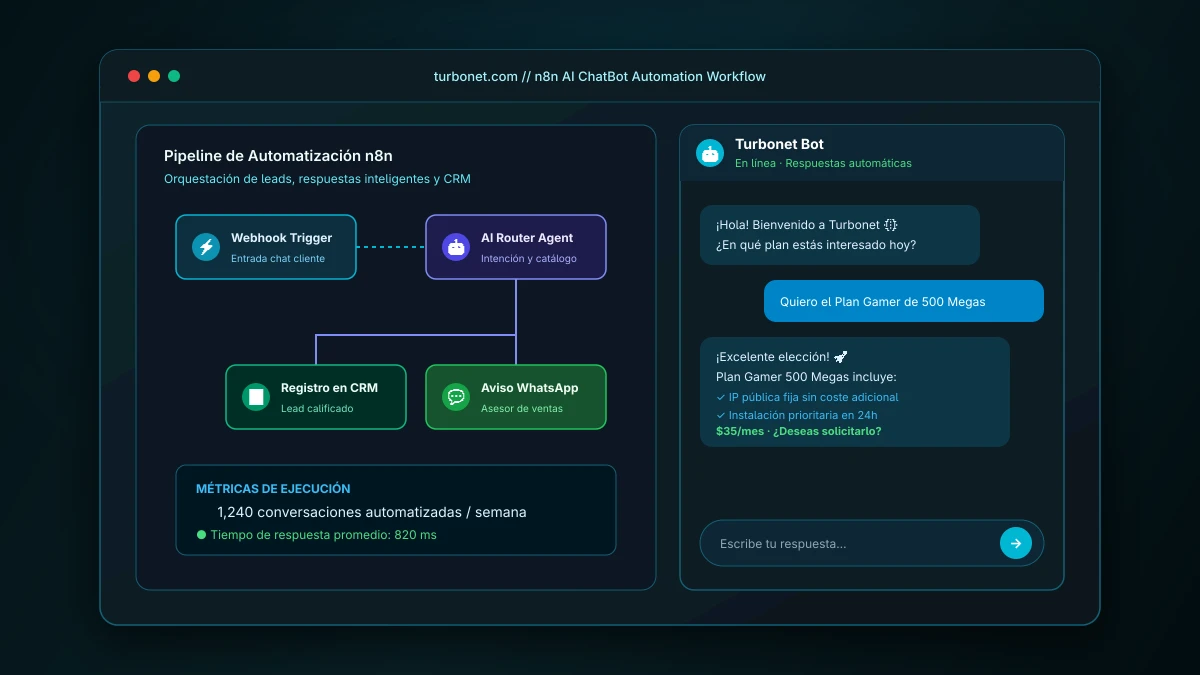
Task: Click 'Lead calificado' subtitle
Action: (317, 408)
